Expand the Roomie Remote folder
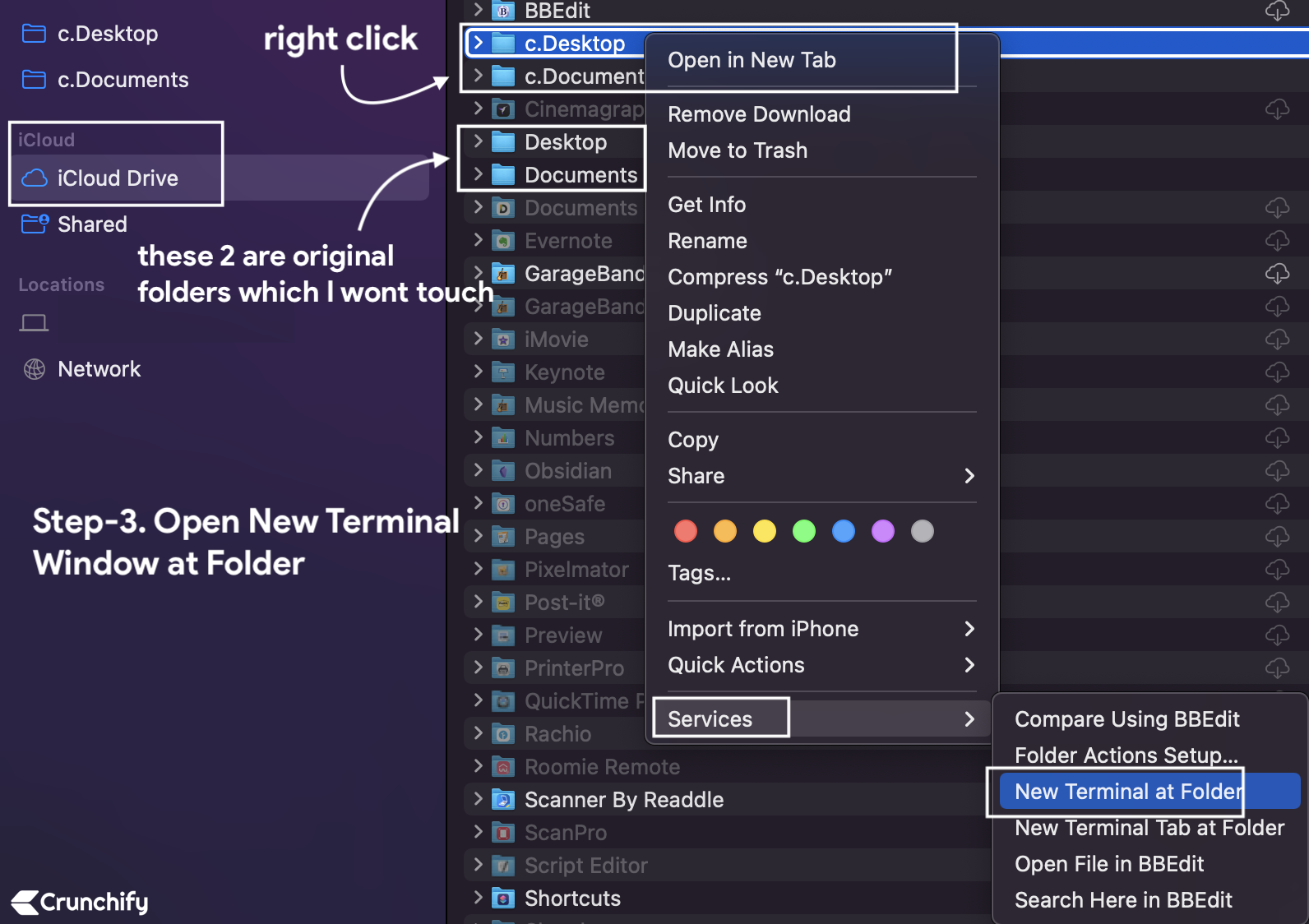The width and height of the screenshot is (1309, 924). 478,766
